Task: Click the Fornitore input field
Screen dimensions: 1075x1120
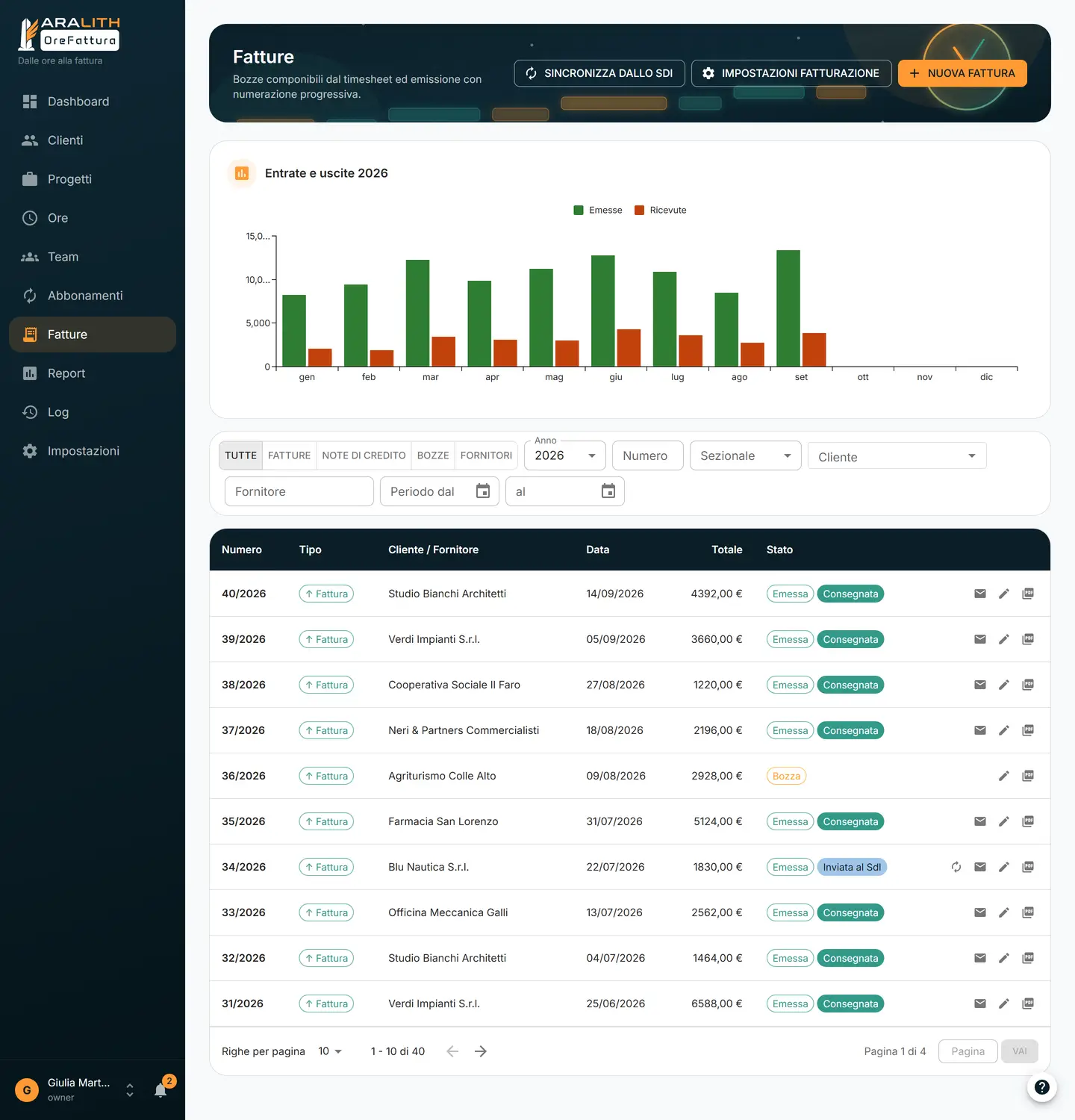Action: click(299, 491)
